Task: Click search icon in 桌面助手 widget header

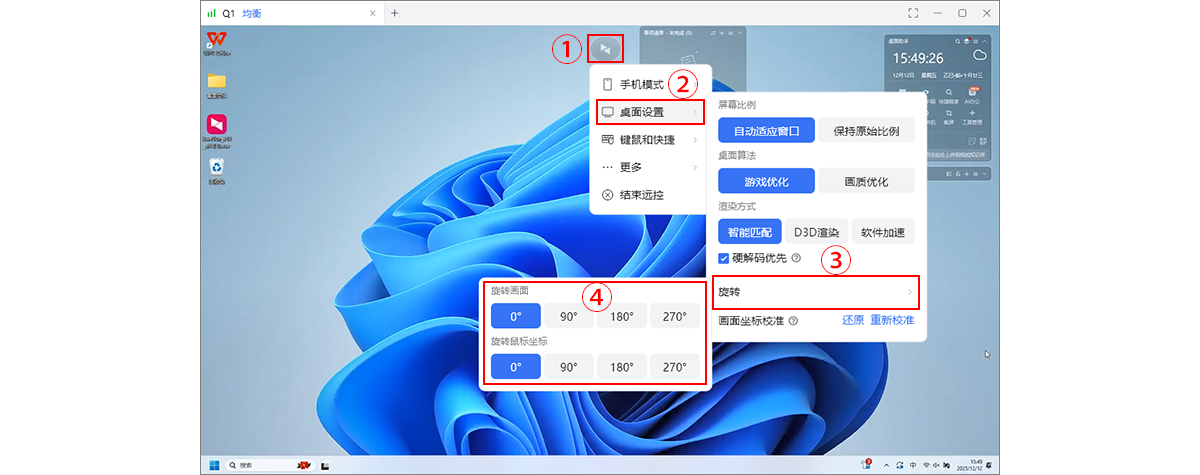Action: (x=957, y=41)
